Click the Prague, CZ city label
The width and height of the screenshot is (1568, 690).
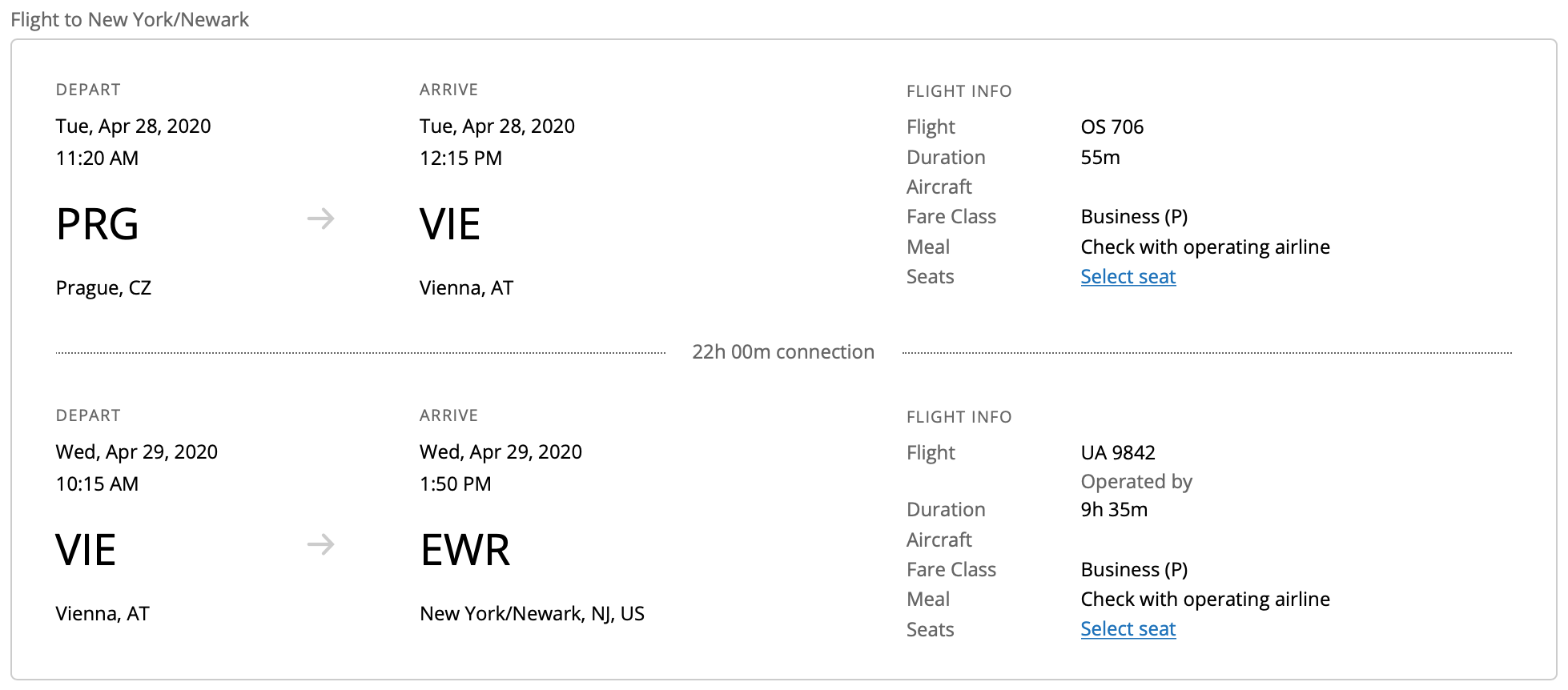click(x=103, y=288)
